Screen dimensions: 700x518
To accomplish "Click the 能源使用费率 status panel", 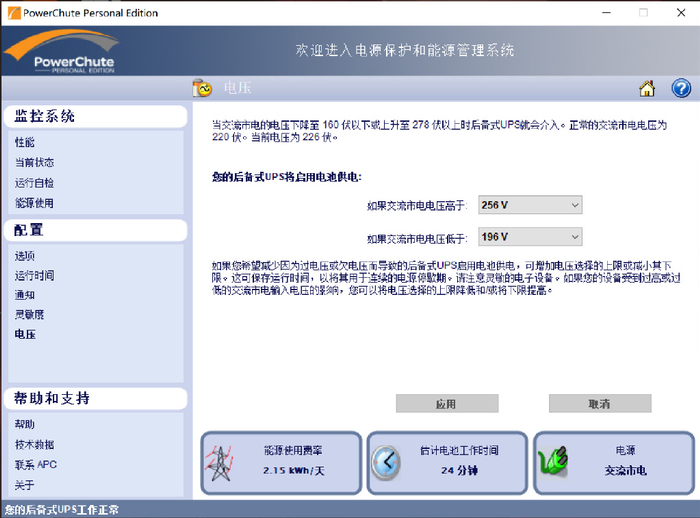I will click(x=281, y=463).
